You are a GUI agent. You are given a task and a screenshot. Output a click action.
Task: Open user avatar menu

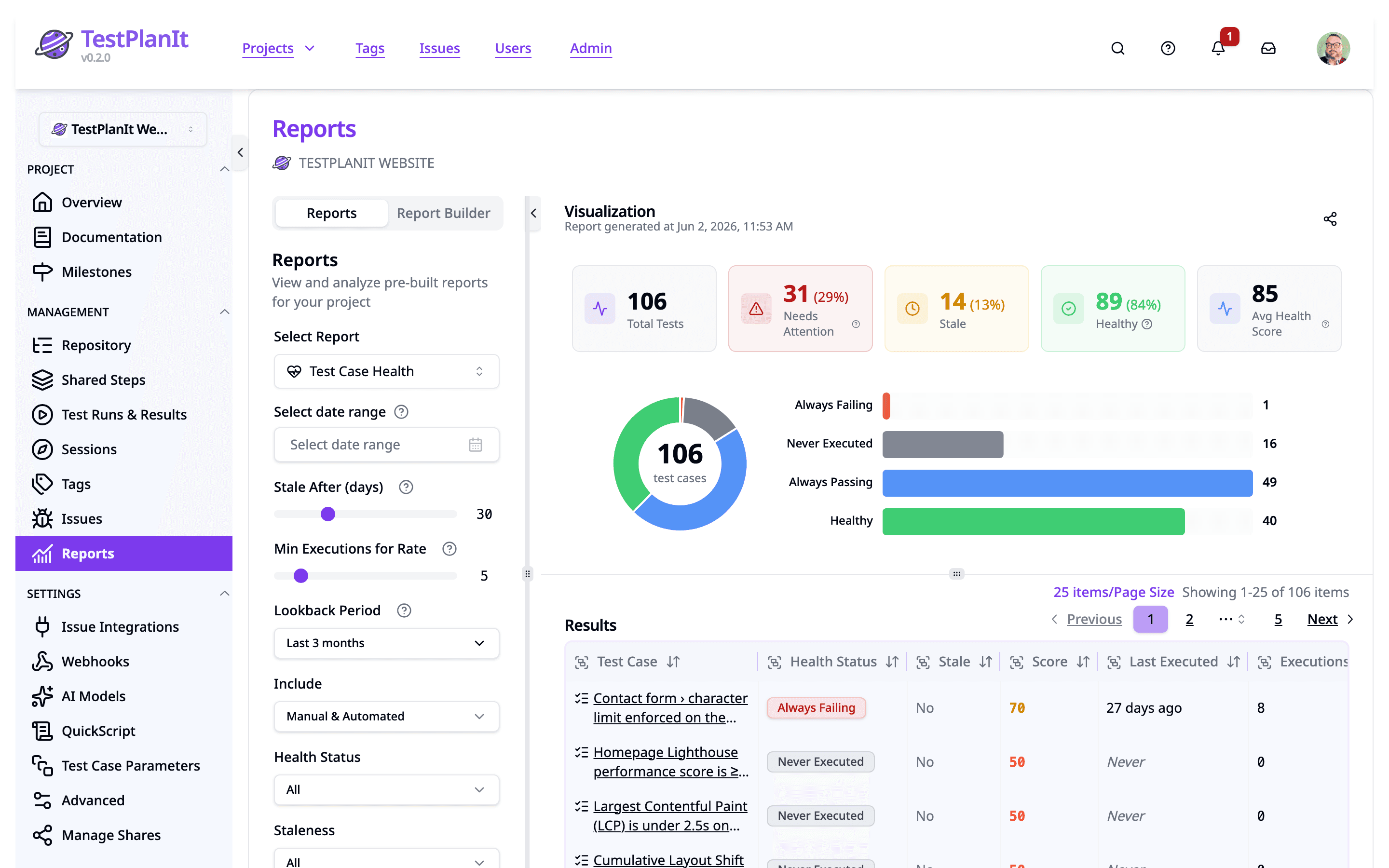(1333, 48)
